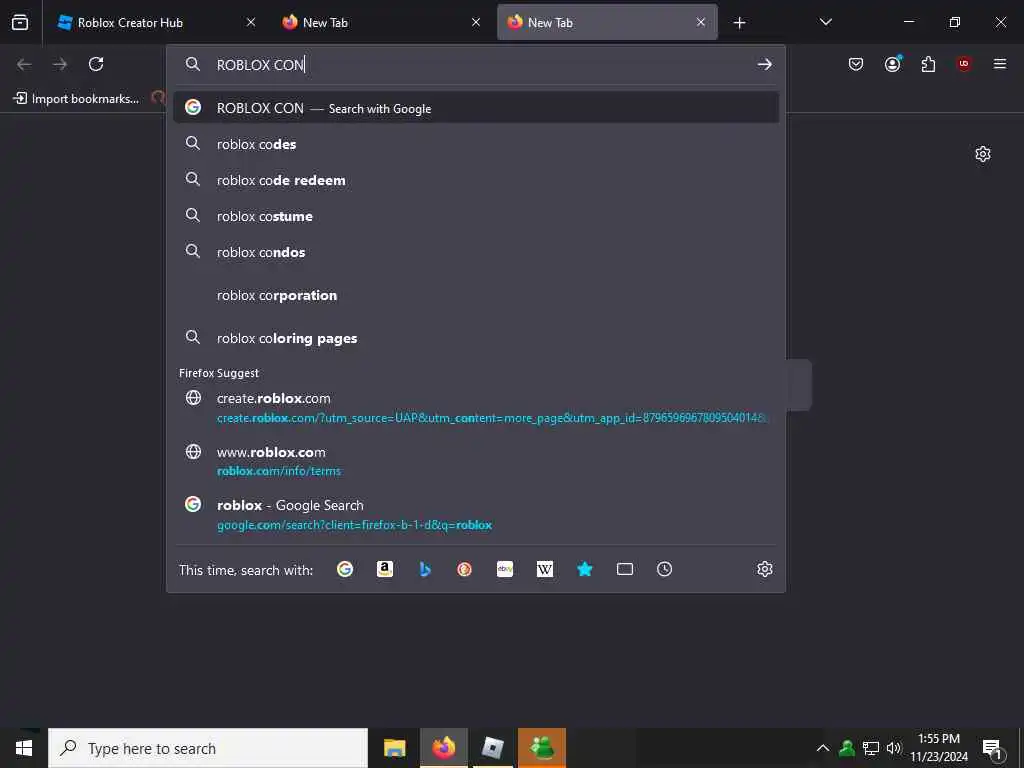Open green people app taskbar icon
The height and width of the screenshot is (768, 1024).
point(542,748)
